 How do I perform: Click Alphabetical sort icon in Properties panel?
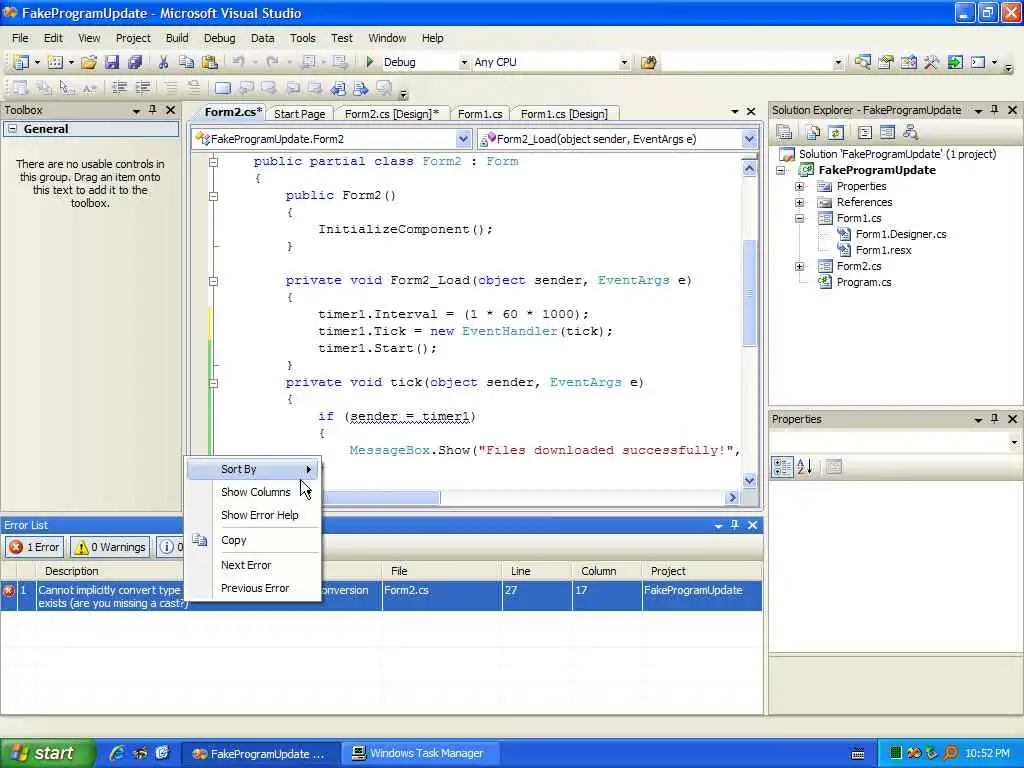805,466
